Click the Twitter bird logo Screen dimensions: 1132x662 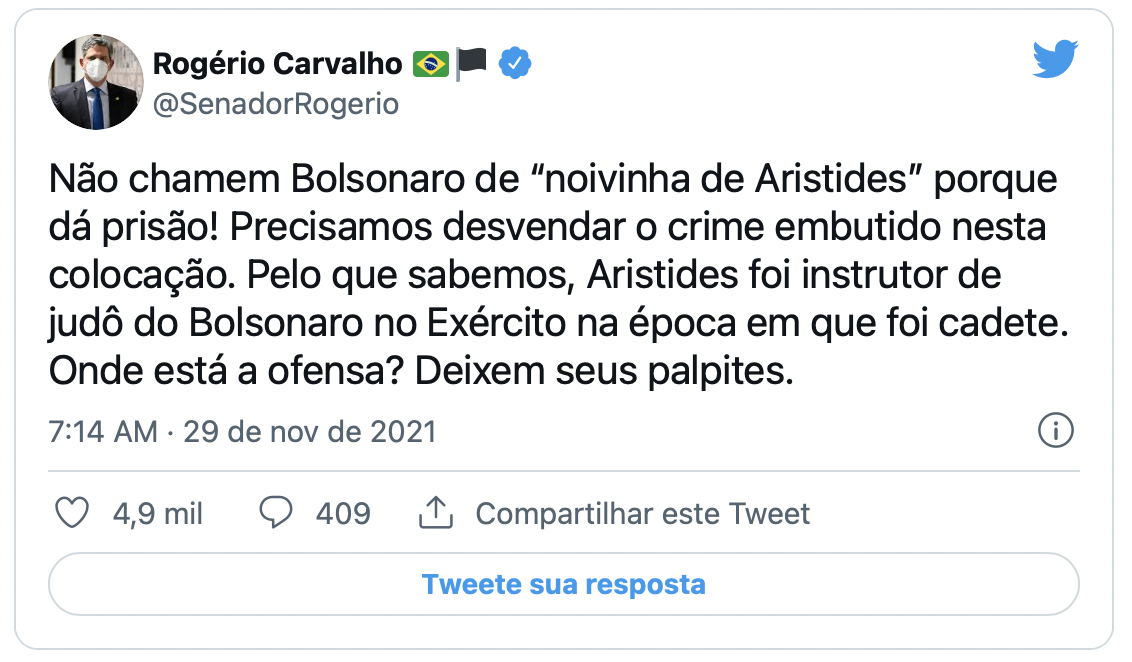click(1058, 60)
